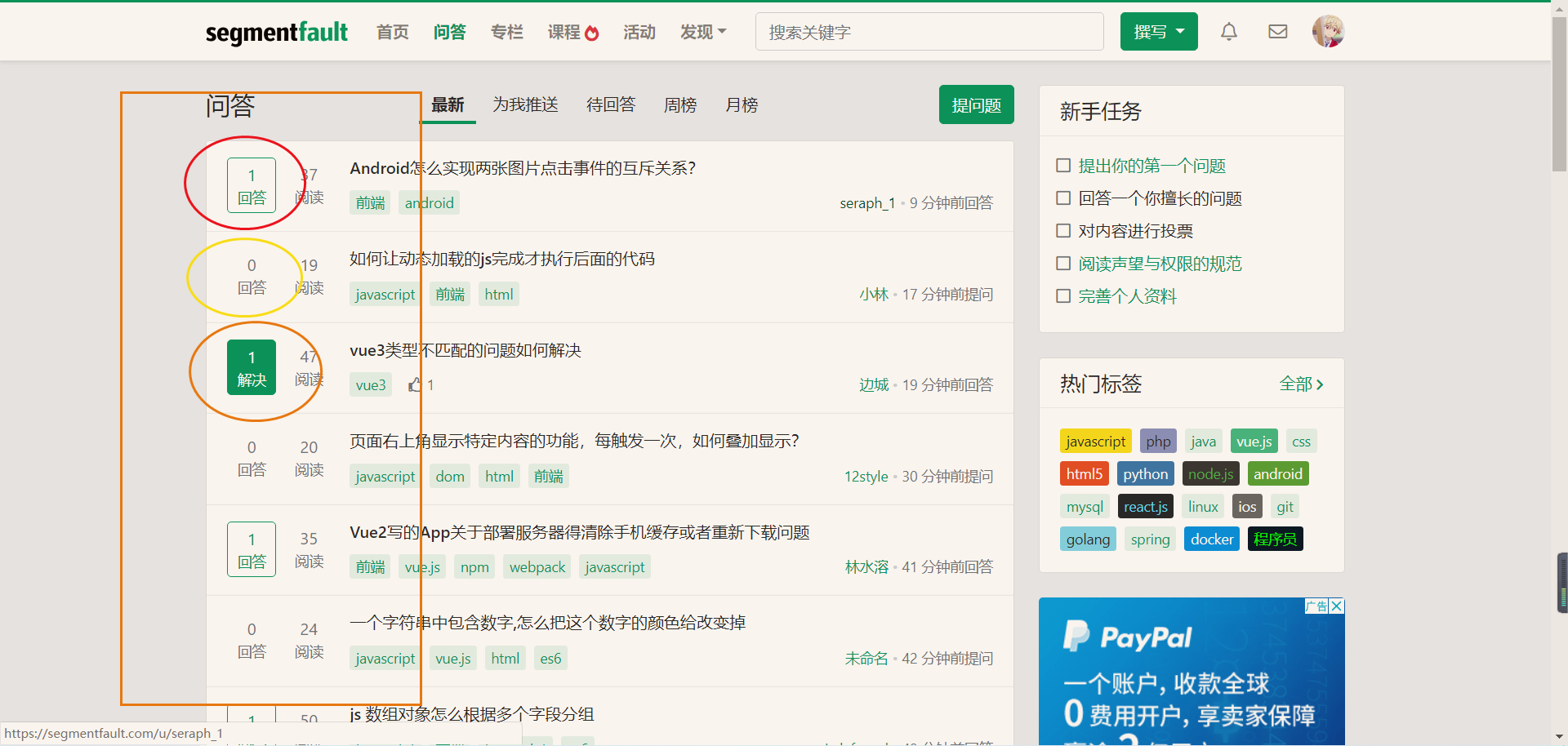Open the messages envelope icon
Image resolution: width=1568 pixels, height=746 pixels.
coord(1277,32)
